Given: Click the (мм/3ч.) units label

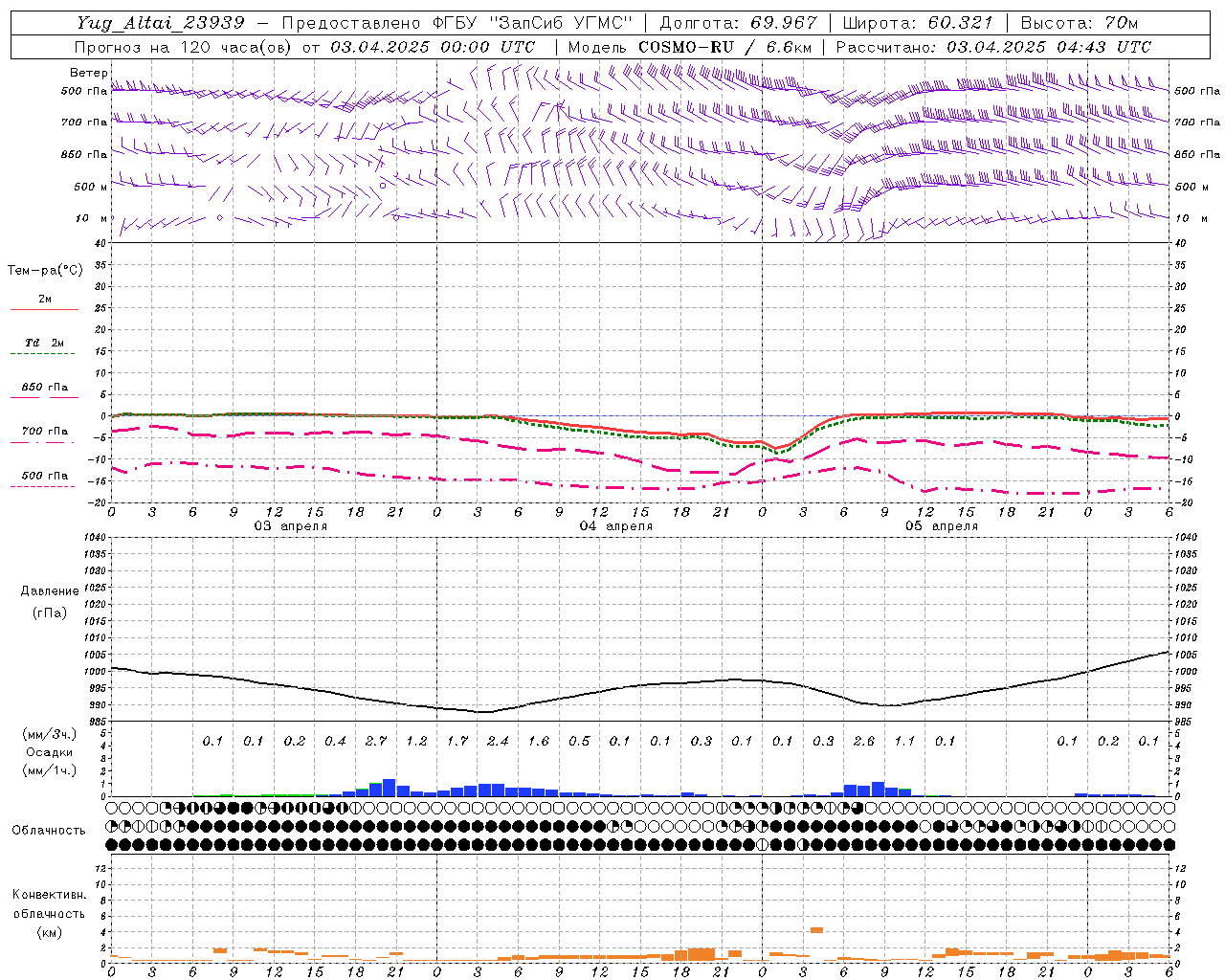Looking at the screenshot, I should coord(49,734).
